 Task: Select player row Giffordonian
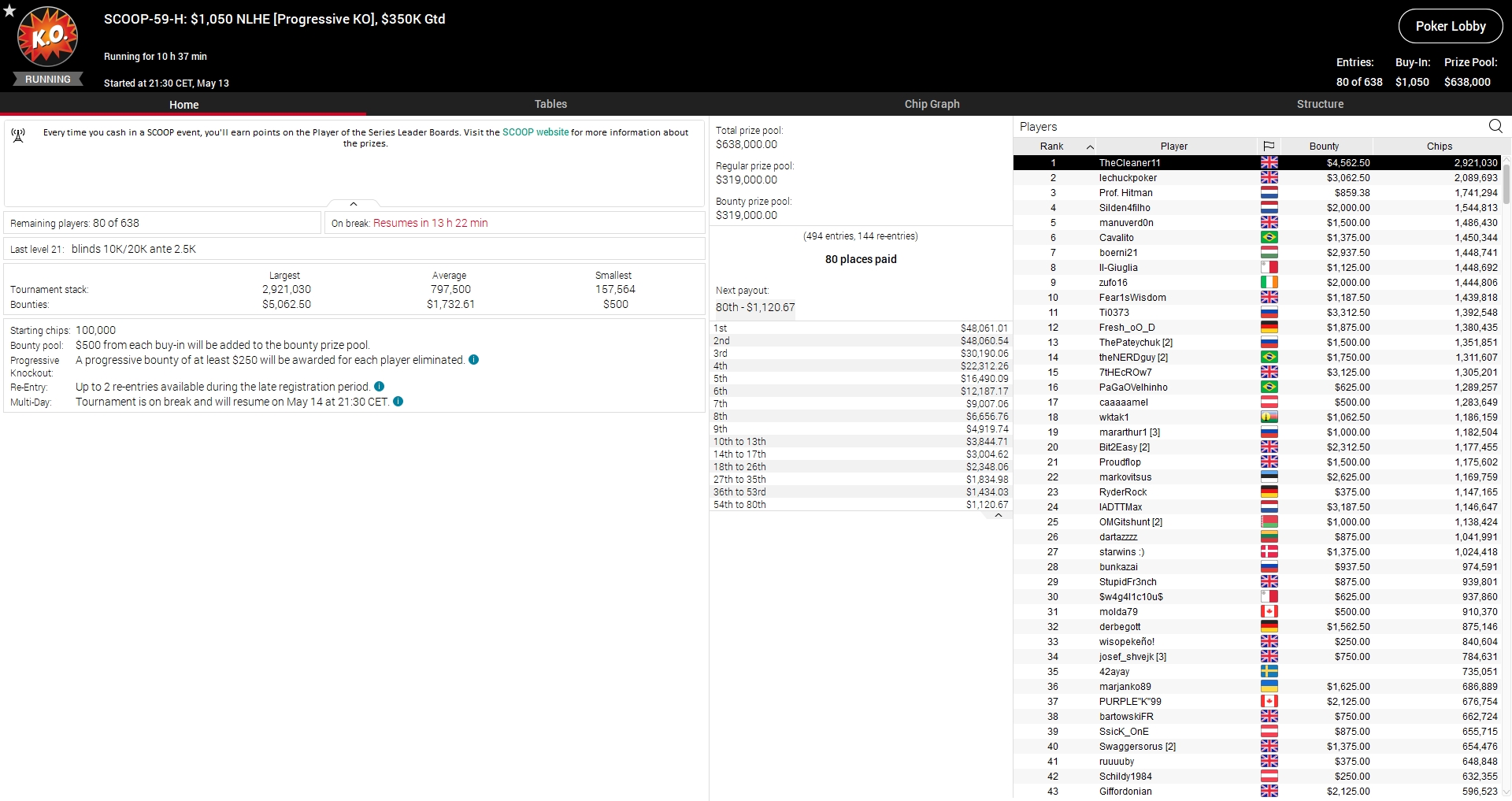pos(1257,791)
